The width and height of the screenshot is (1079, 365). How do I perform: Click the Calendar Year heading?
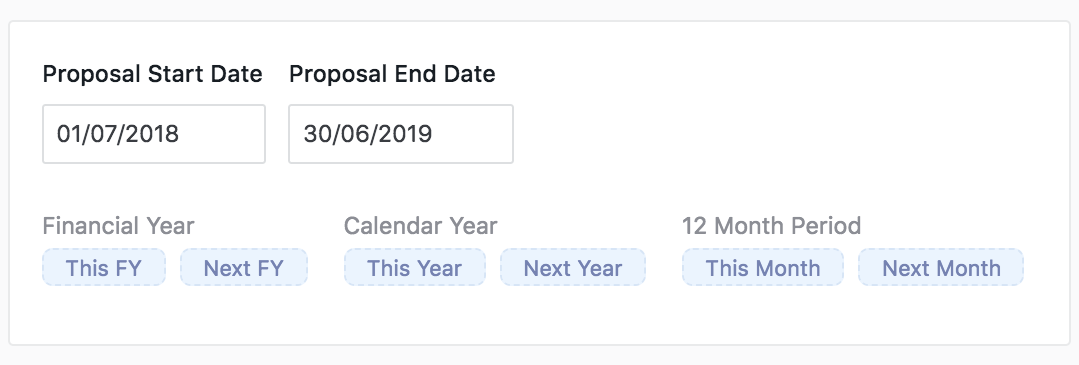click(x=420, y=226)
